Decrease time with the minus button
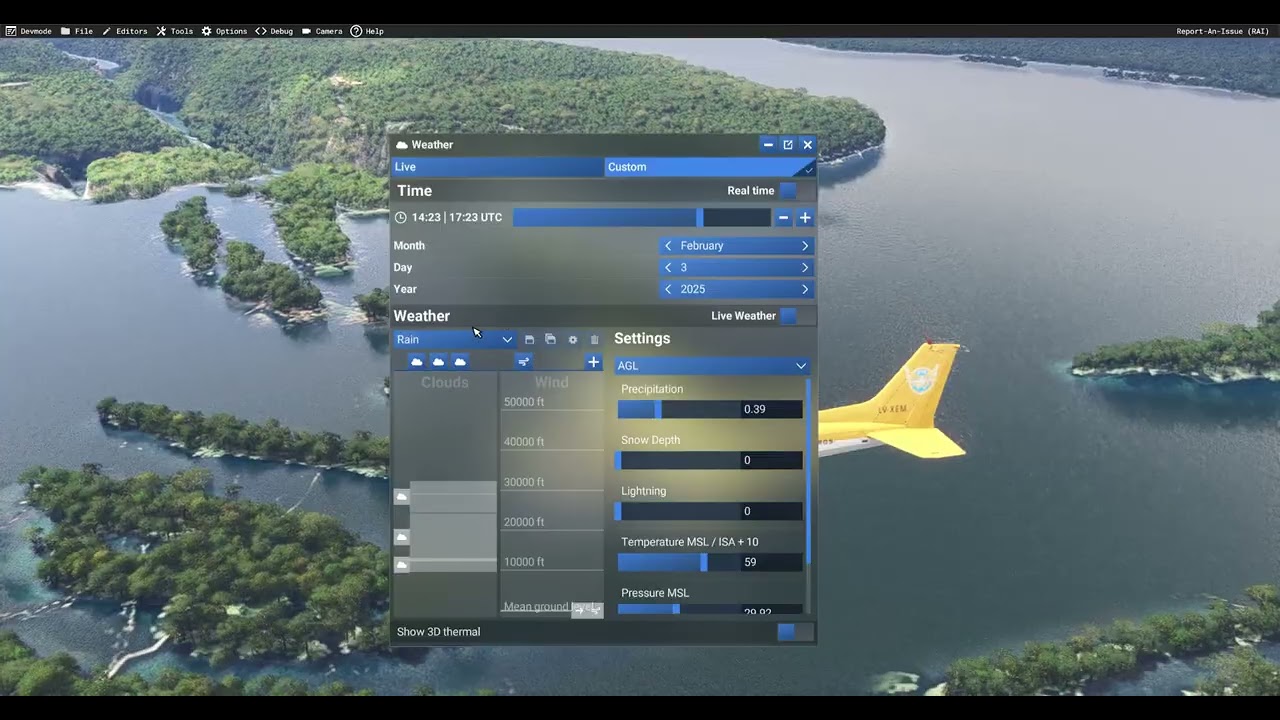The width and height of the screenshot is (1280, 720). tap(783, 217)
